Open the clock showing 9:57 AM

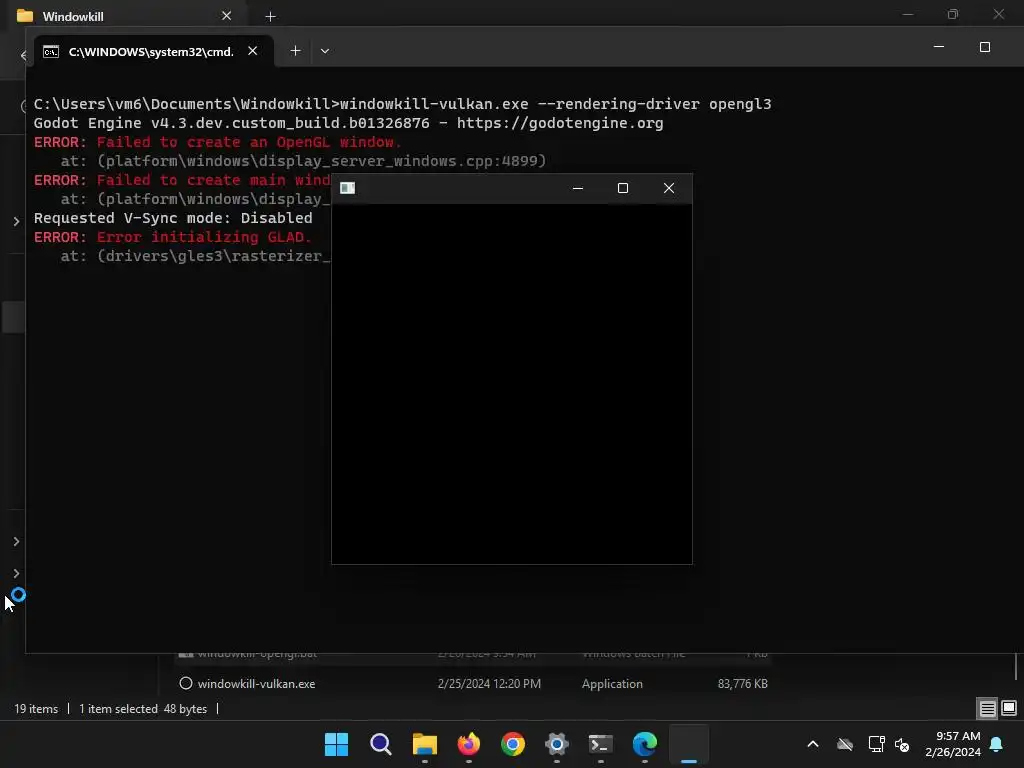click(x=953, y=744)
